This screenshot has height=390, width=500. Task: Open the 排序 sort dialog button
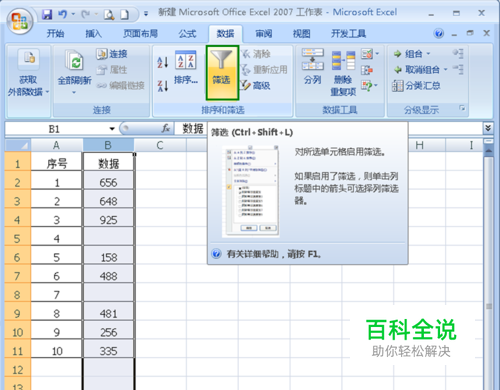(x=186, y=67)
